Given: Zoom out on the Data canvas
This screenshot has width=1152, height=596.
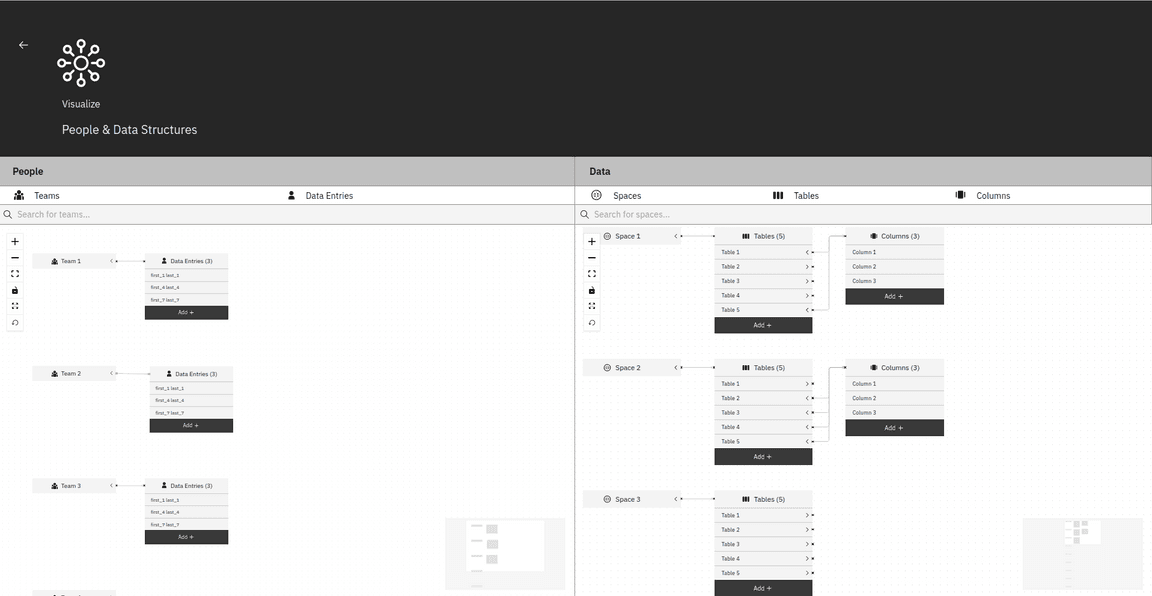Looking at the screenshot, I should tap(592, 258).
